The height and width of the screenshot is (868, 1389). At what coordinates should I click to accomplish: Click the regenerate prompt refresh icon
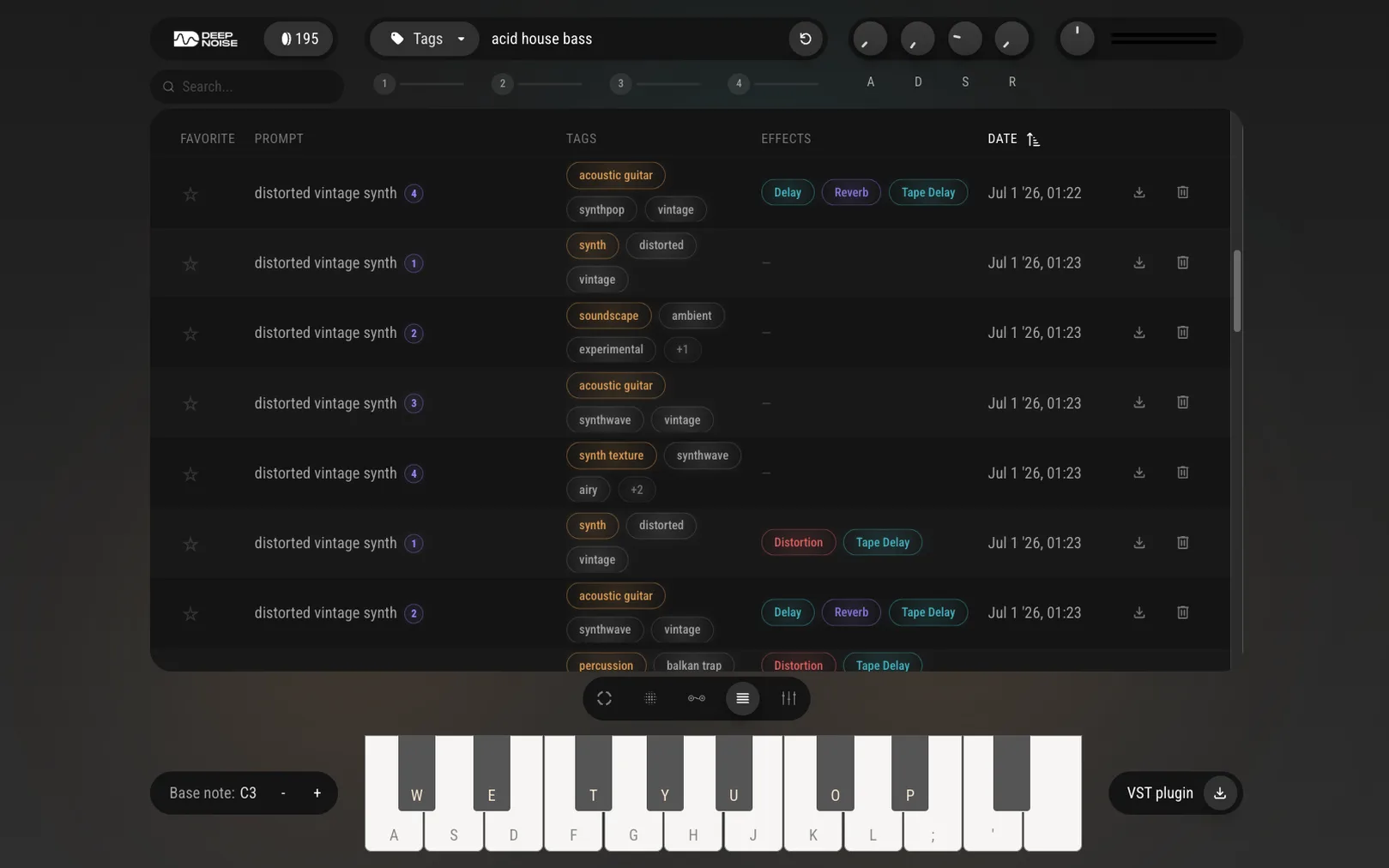805,39
